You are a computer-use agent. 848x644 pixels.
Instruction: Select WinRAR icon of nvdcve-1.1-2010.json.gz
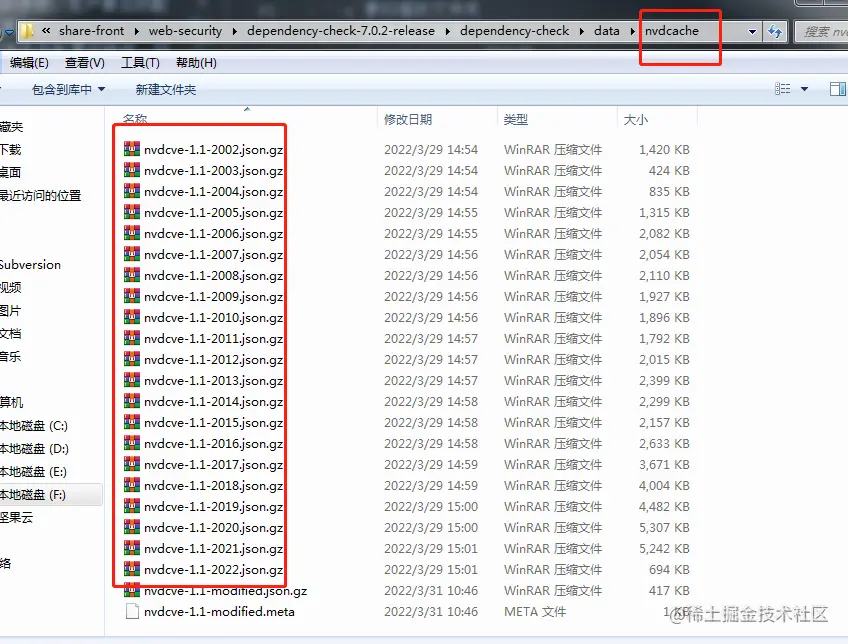click(132, 317)
